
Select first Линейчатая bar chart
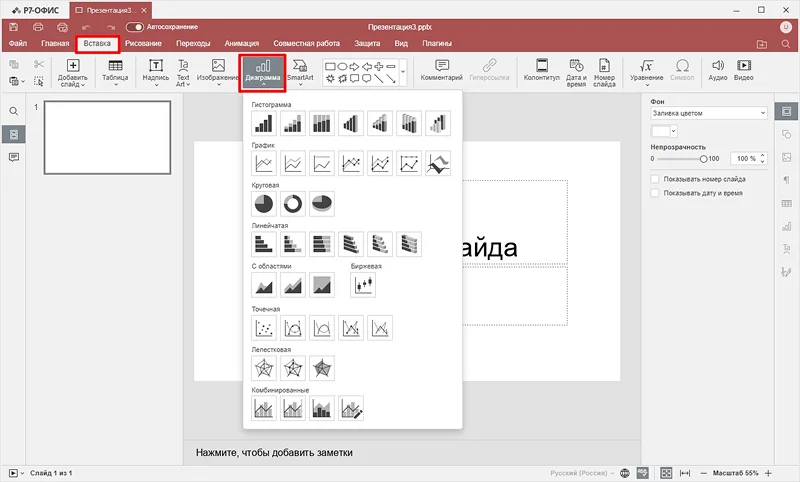pyautogui.click(x=264, y=244)
